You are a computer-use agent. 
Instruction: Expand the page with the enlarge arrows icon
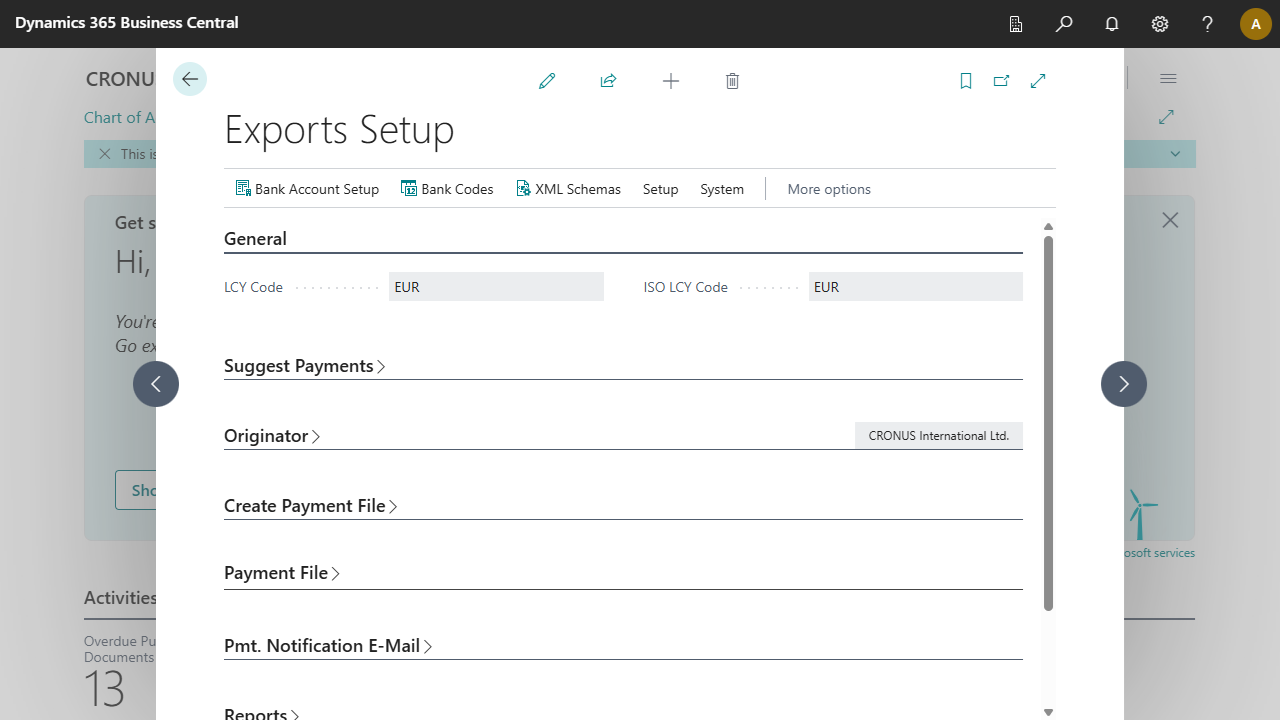tap(1038, 81)
